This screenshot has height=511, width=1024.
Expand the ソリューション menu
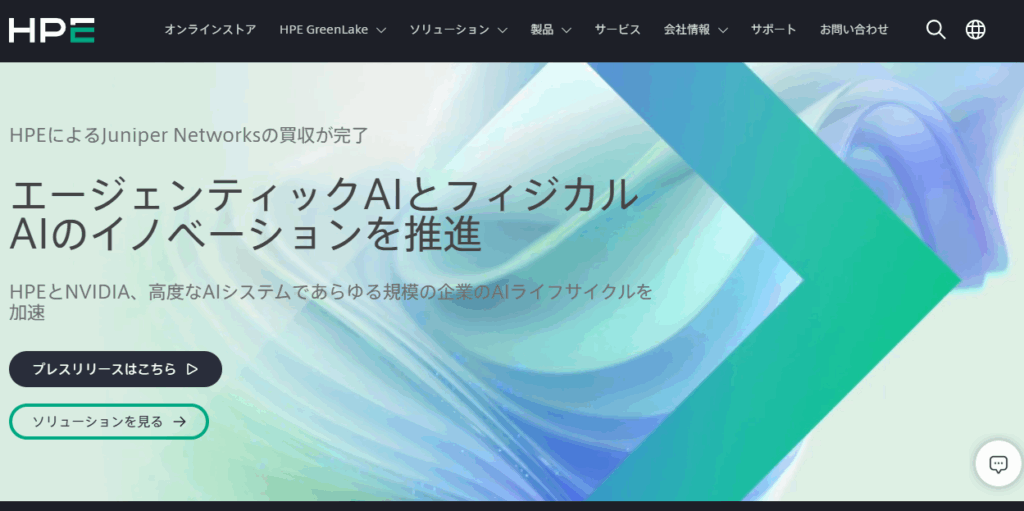click(x=458, y=29)
